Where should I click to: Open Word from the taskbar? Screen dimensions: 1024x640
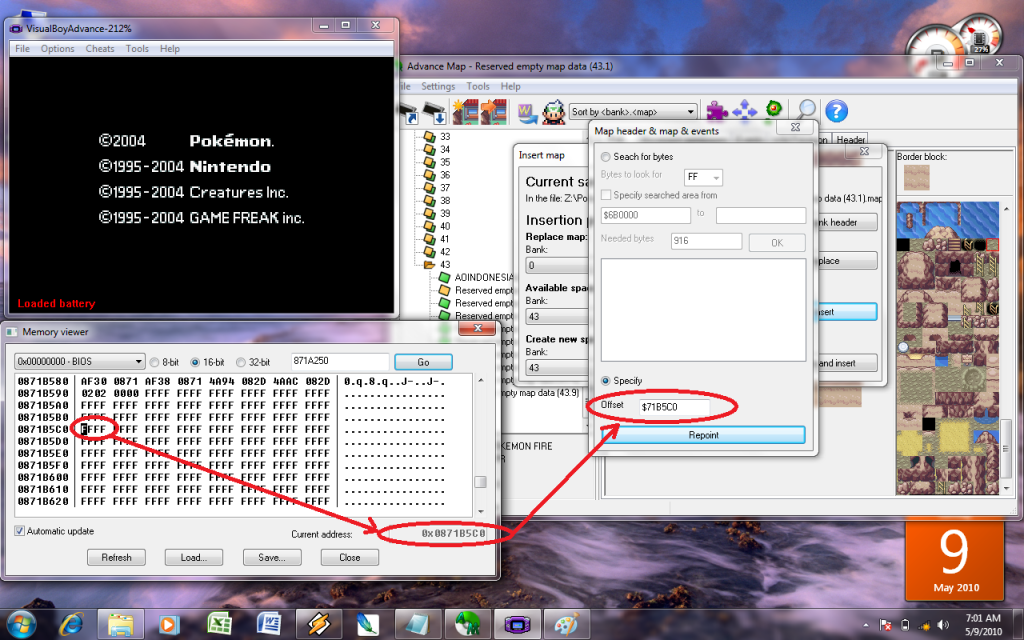point(268,624)
